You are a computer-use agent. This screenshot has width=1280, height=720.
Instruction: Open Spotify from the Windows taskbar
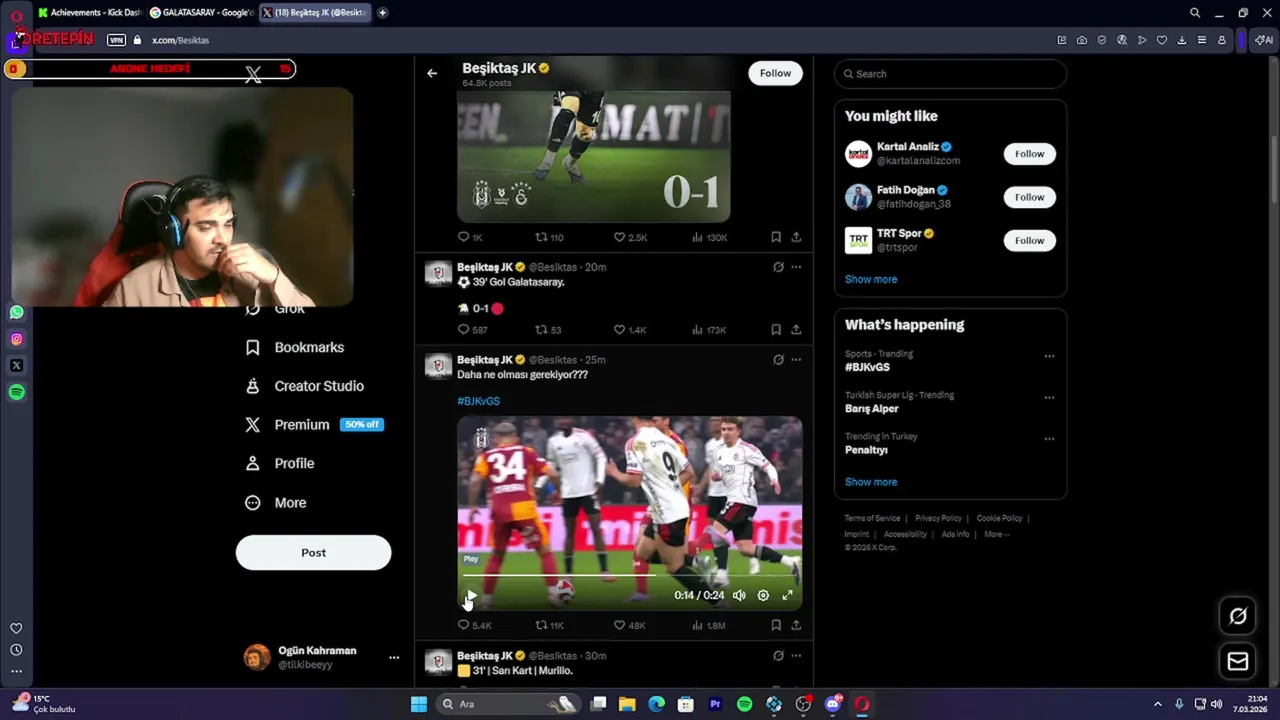click(x=744, y=704)
